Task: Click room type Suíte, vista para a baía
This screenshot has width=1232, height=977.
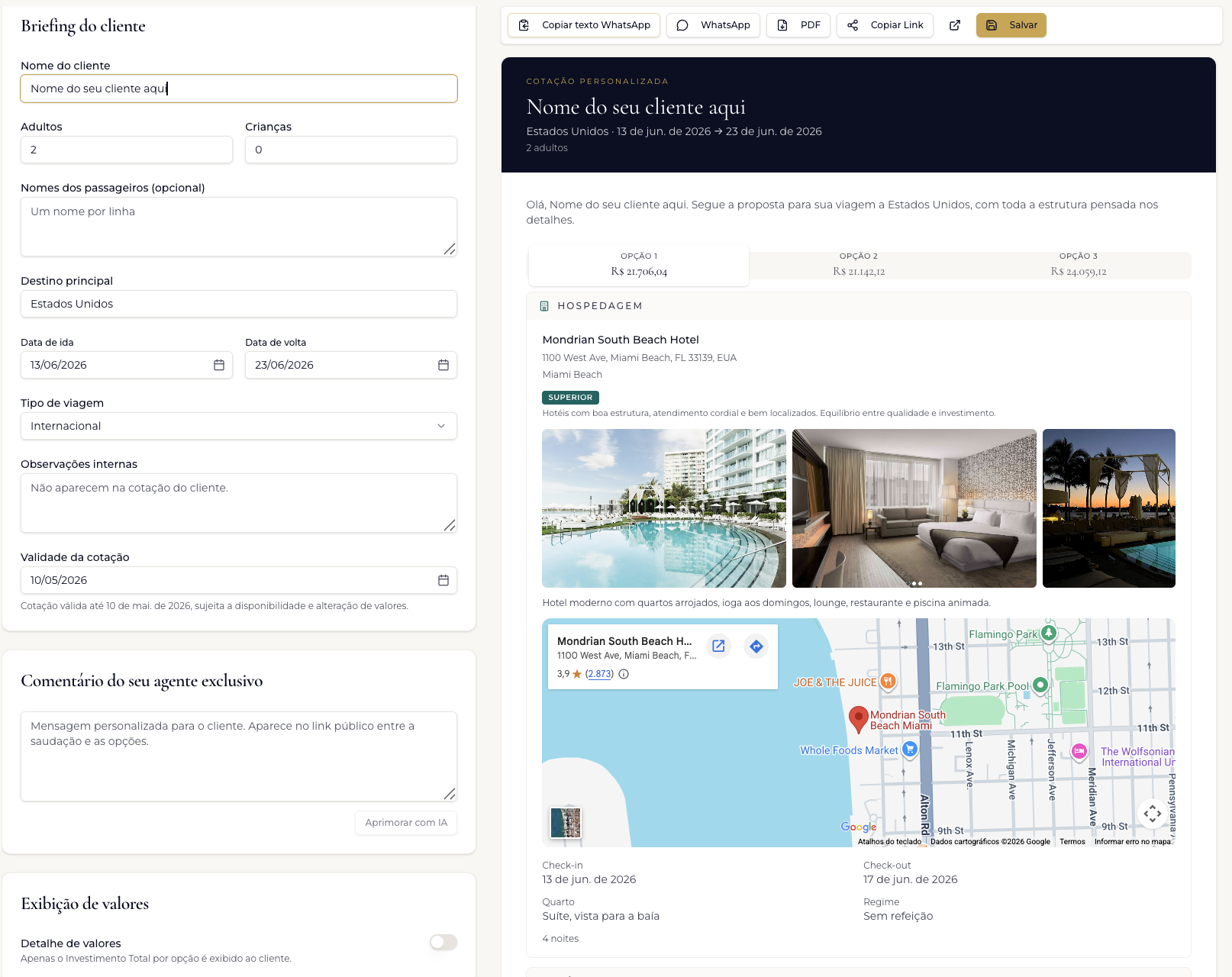Action: 601,916
